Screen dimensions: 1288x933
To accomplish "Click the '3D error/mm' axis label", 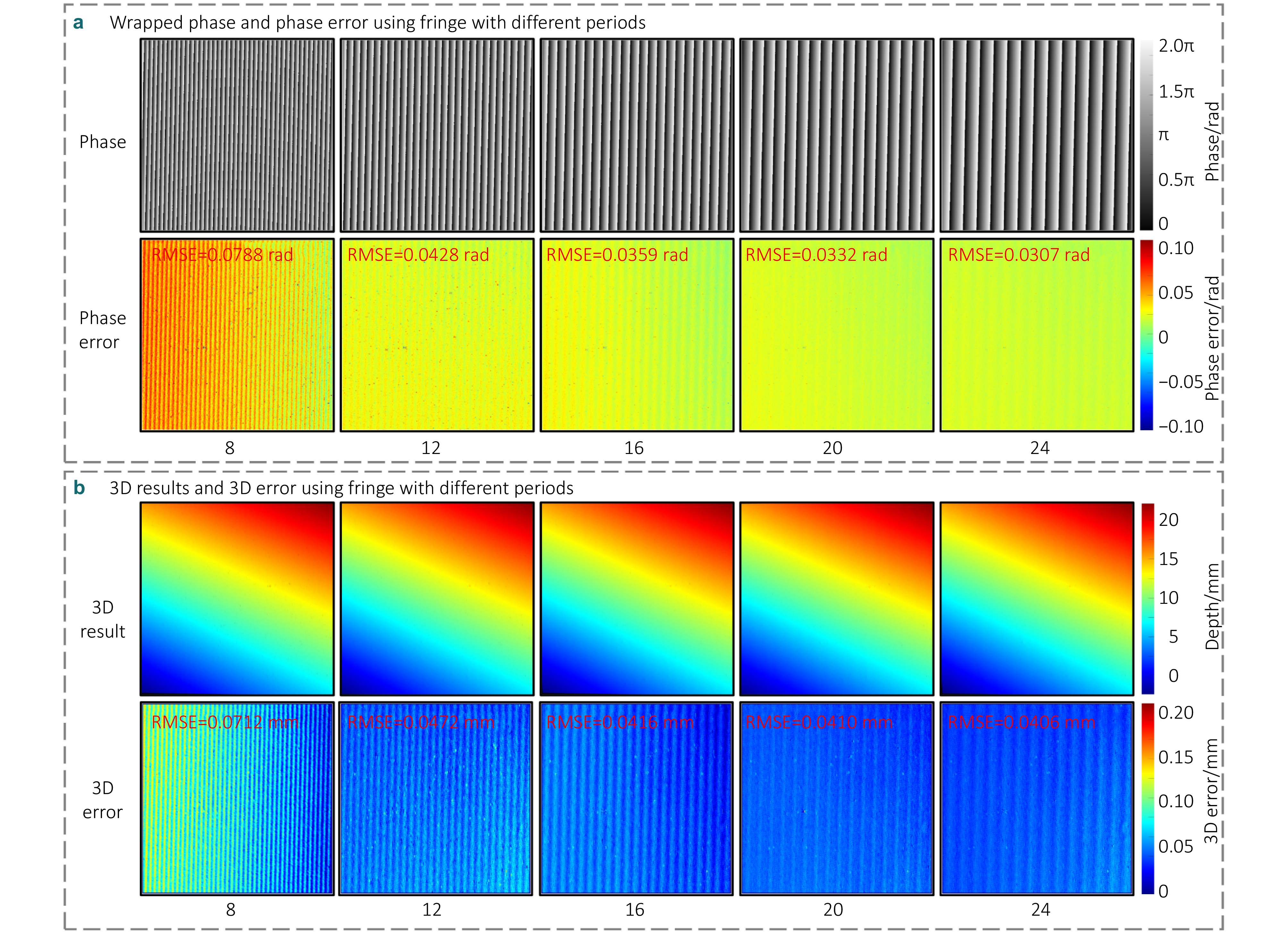I will 1212,791.
